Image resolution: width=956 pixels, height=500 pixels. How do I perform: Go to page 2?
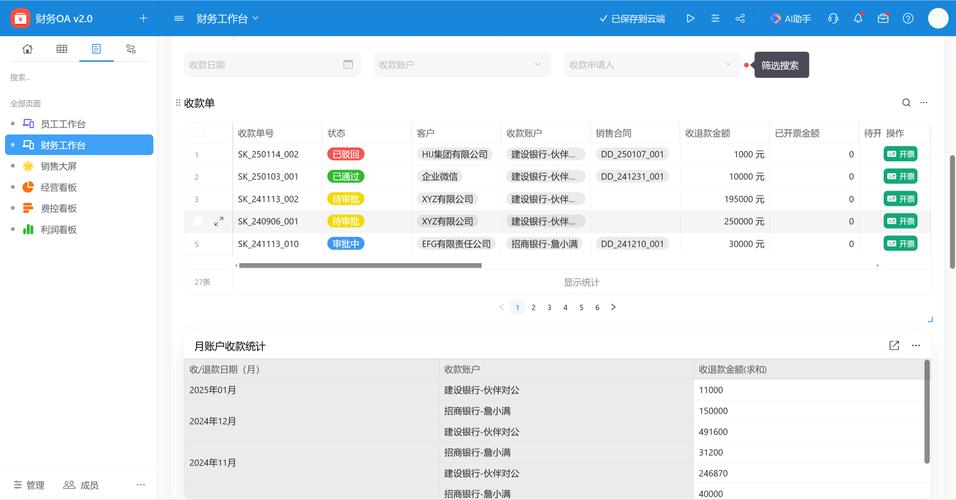point(533,307)
